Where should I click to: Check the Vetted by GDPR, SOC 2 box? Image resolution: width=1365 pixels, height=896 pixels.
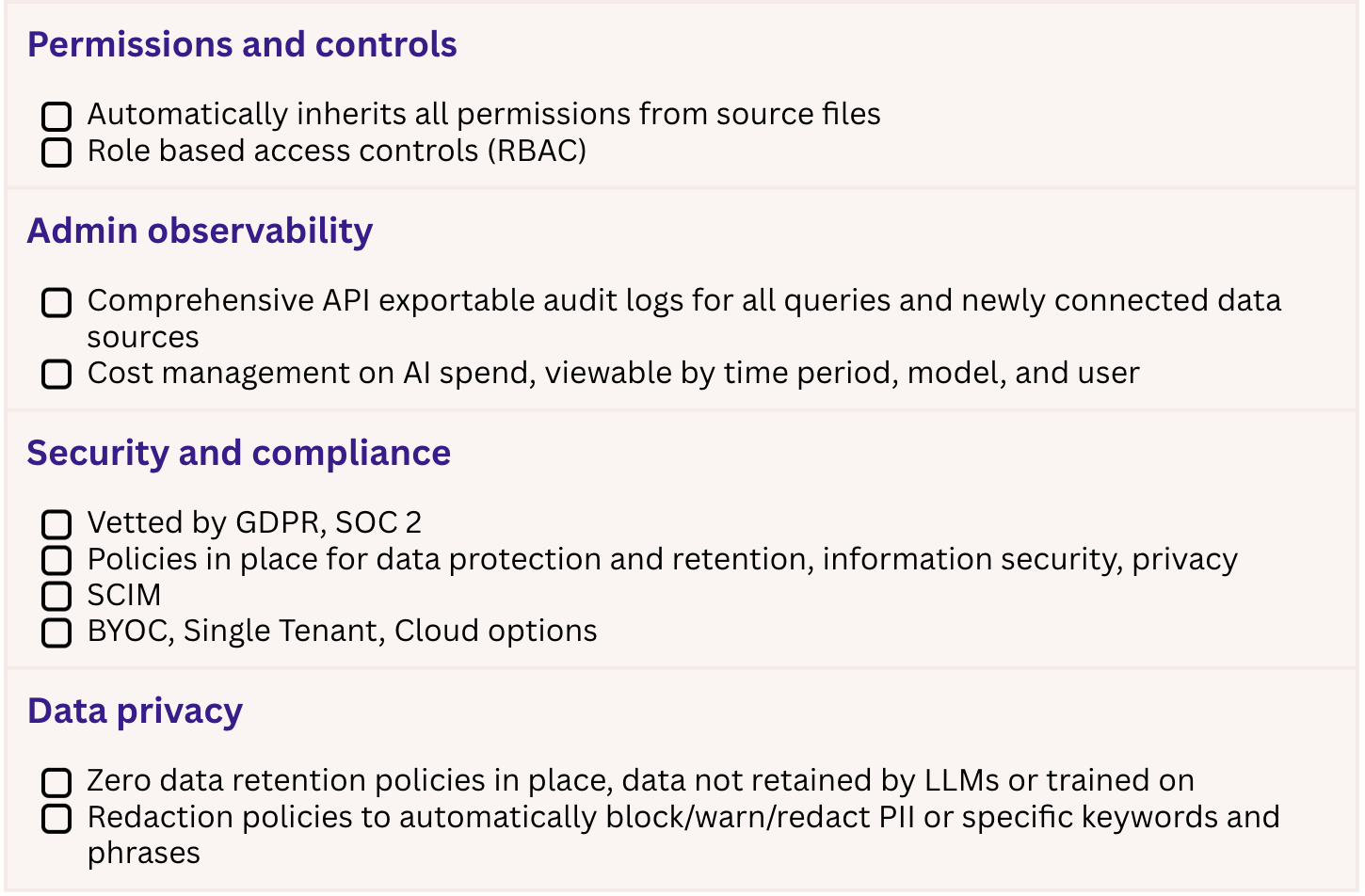56,523
